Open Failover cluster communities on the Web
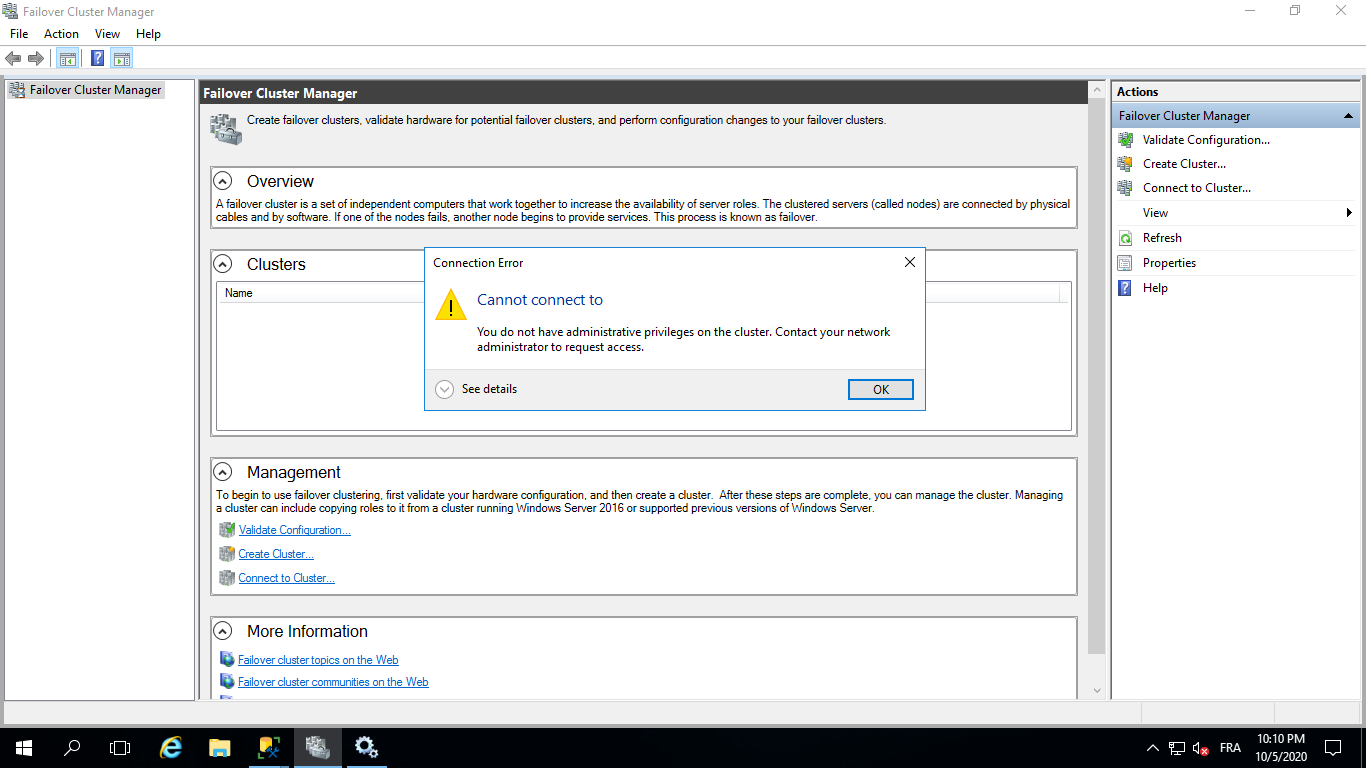This screenshot has width=1366, height=768. coord(333,682)
